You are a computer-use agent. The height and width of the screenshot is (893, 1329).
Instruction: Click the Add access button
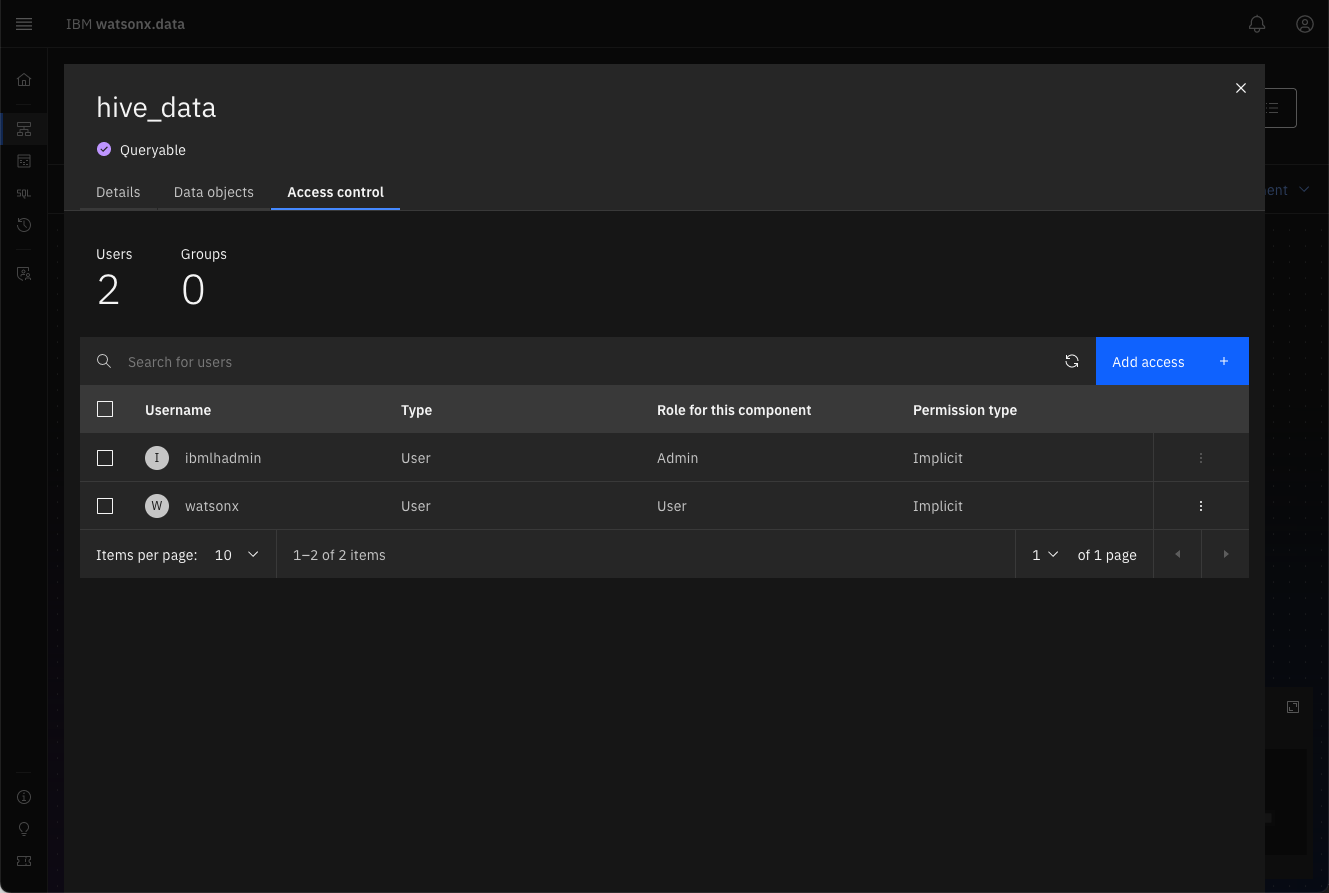coord(1172,361)
